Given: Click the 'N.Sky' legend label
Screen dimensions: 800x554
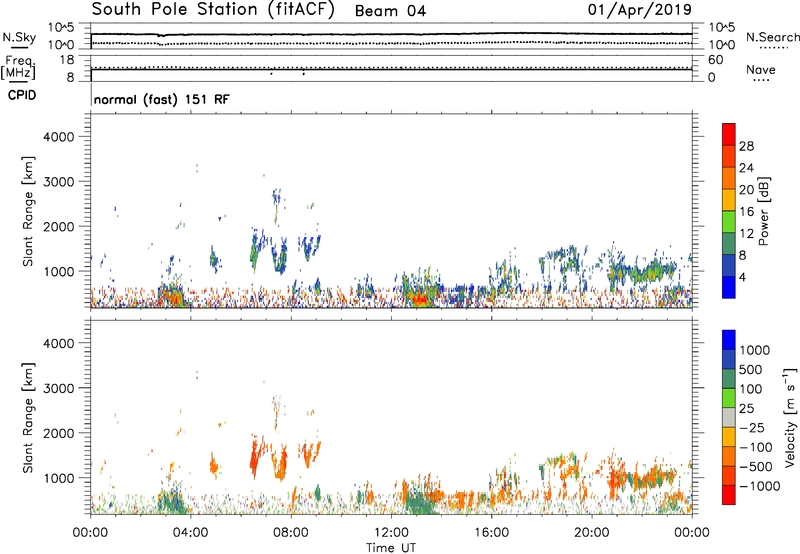Looking at the screenshot, I should (19, 37).
